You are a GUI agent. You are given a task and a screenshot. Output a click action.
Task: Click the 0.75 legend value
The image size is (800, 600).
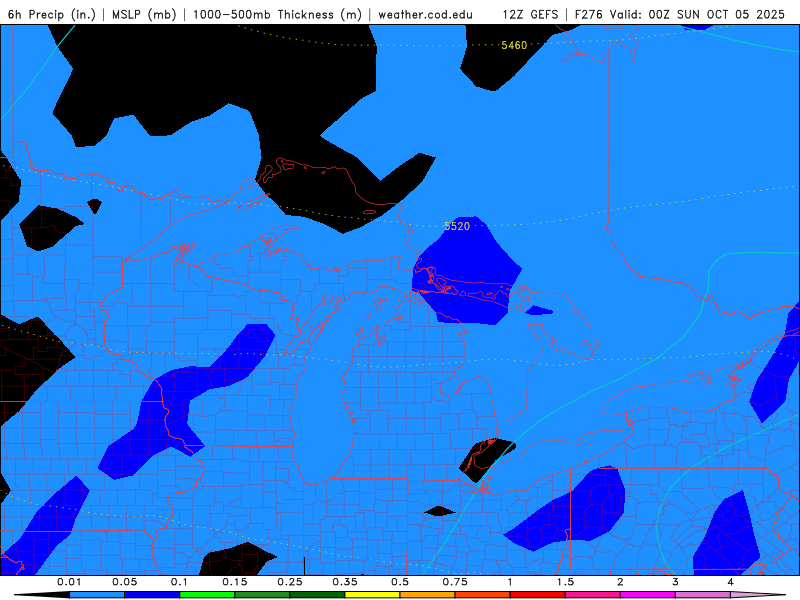[455, 582]
